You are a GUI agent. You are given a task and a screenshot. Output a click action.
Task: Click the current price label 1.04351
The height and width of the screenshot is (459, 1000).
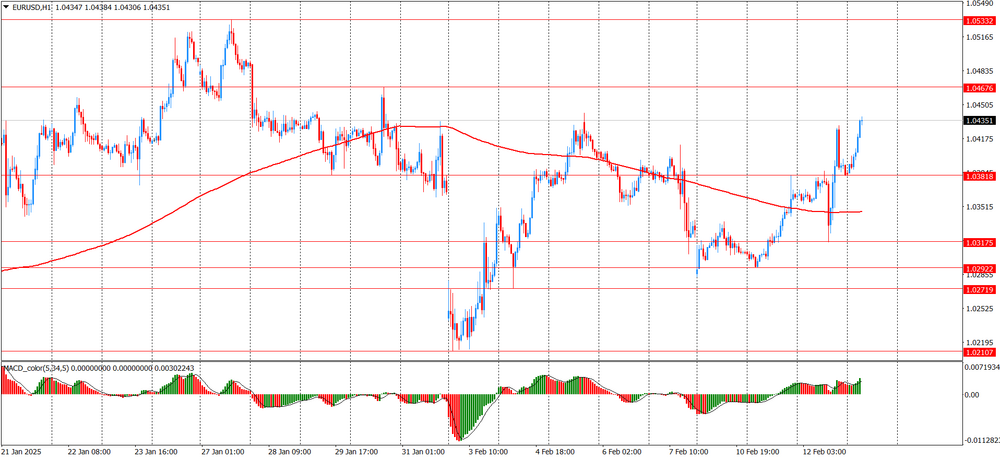[979, 121]
